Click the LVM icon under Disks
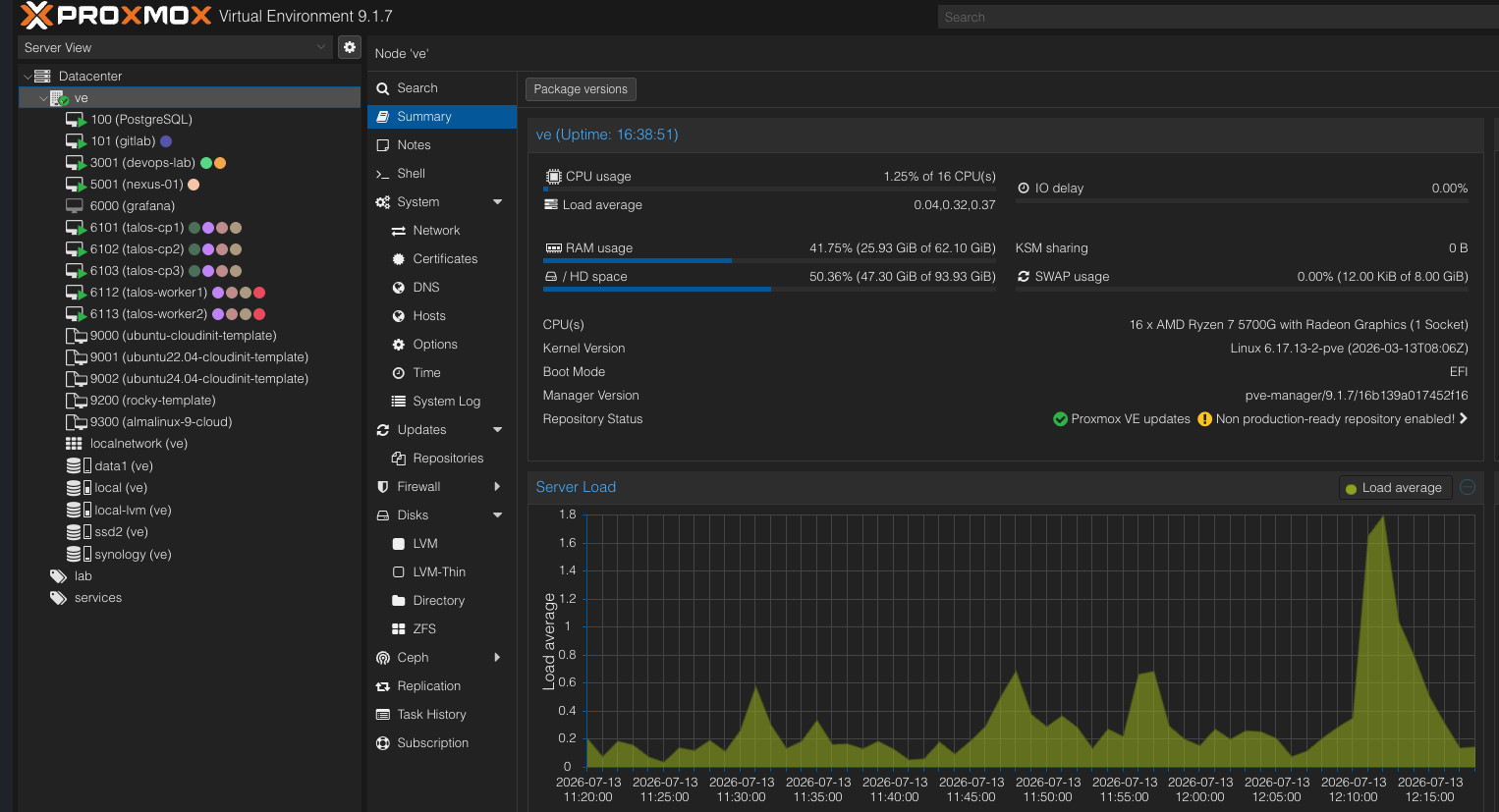 [x=399, y=544]
